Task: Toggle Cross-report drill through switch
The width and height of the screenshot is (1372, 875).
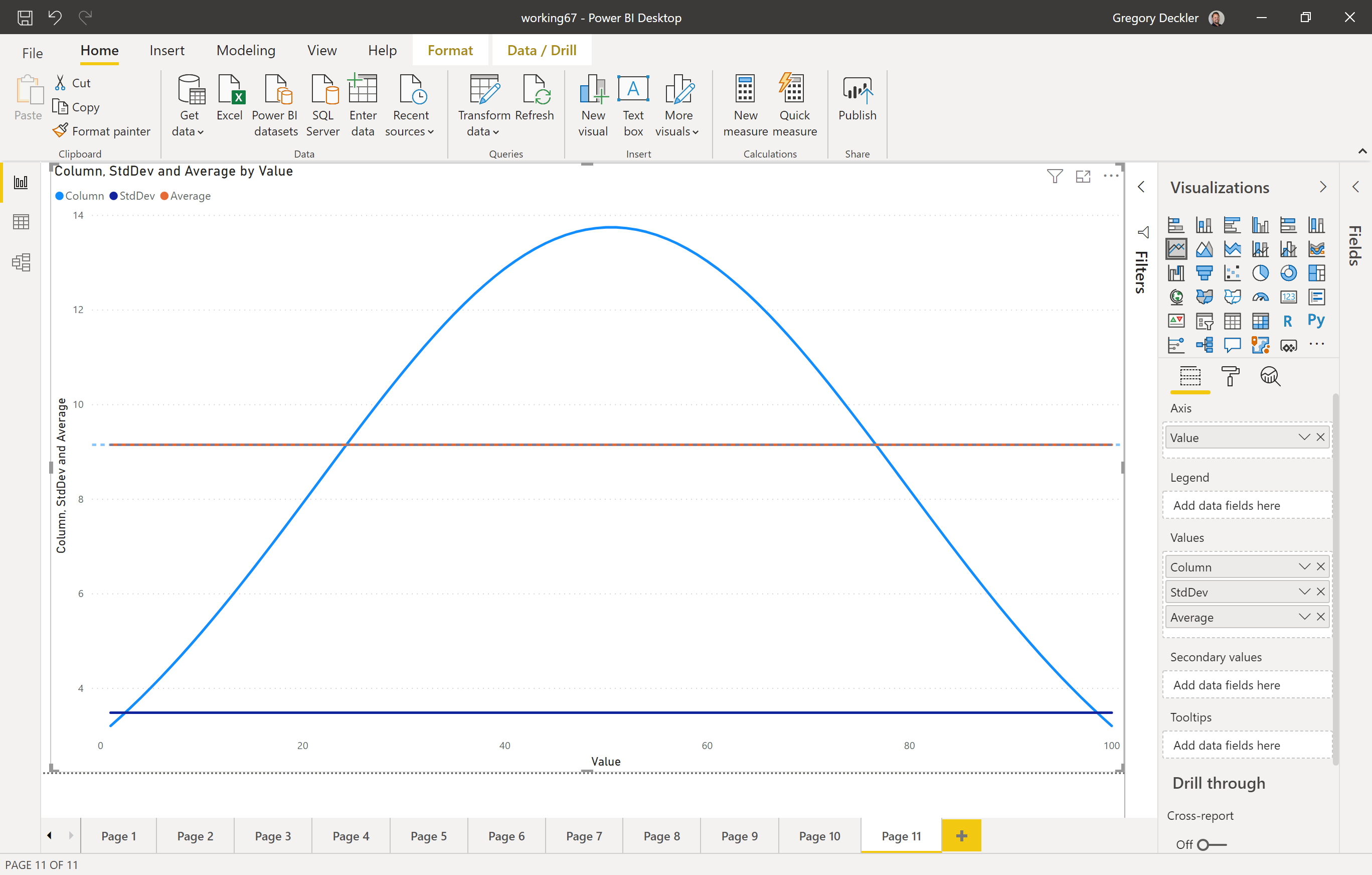Action: click(x=1212, y=844)
